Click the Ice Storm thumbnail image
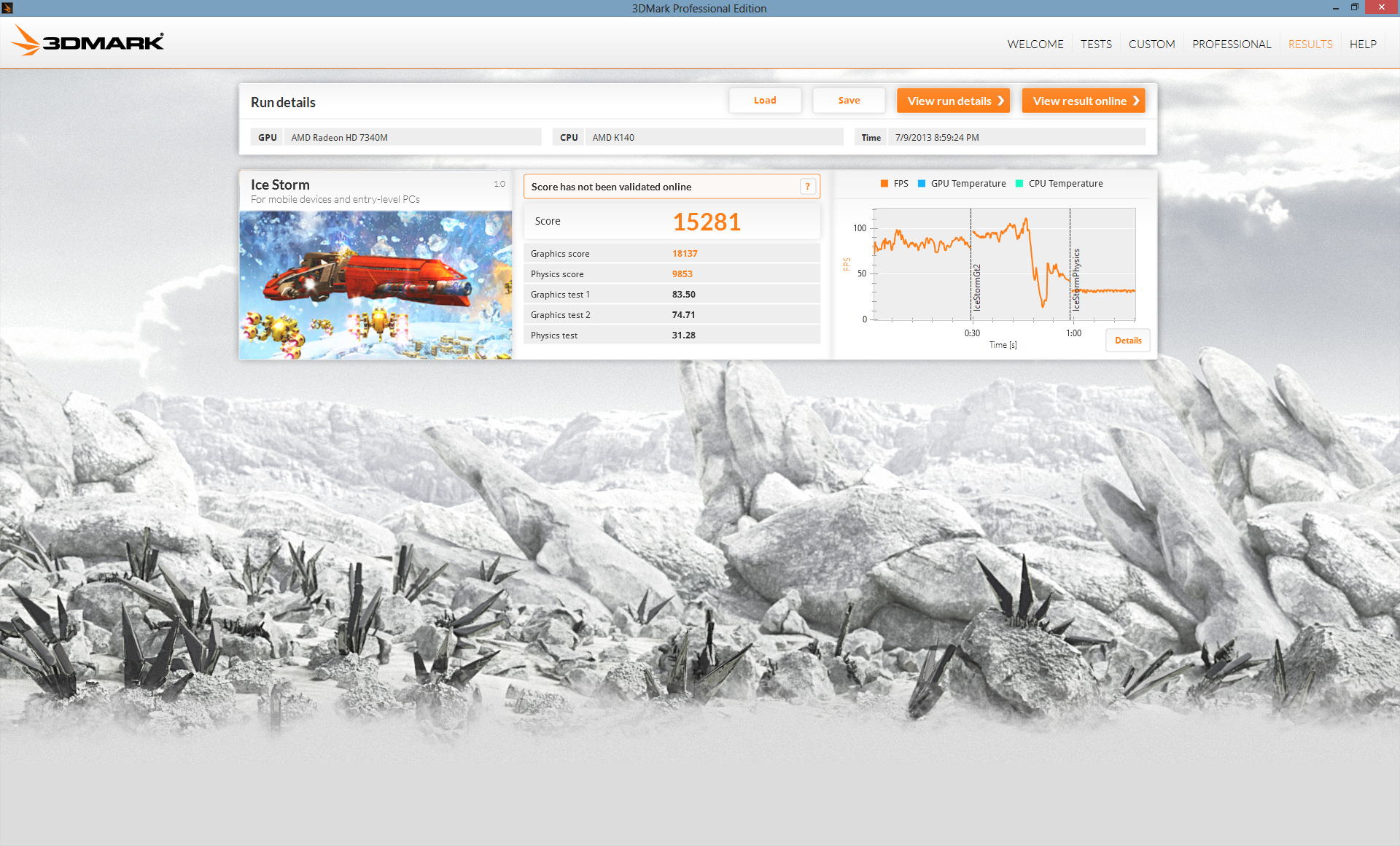 point(376,285)
